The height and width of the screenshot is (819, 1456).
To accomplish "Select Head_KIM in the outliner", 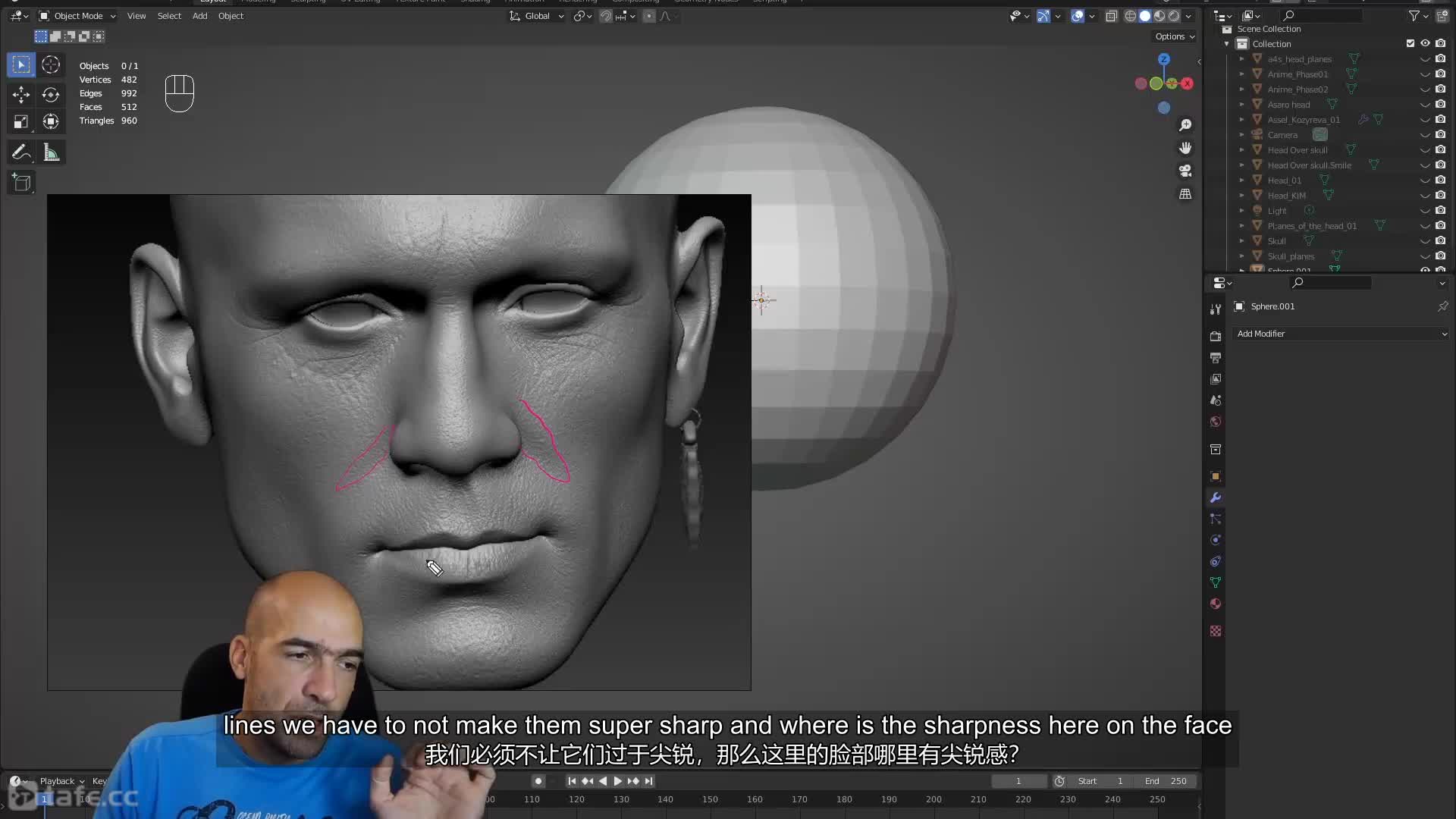I will pyautogui.click(x=1286, y=196).
